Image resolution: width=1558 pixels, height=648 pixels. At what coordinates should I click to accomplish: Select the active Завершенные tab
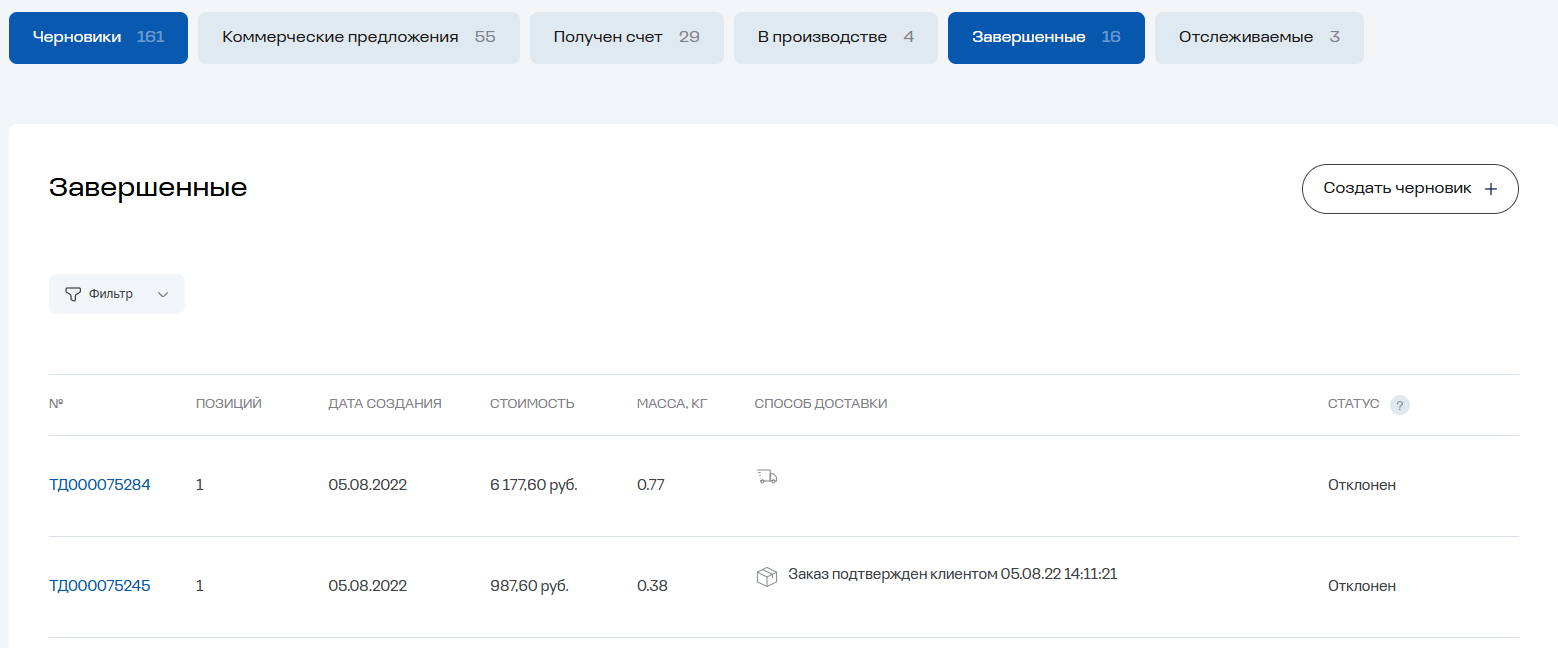pyautogui.click(x=1046, y=37)
